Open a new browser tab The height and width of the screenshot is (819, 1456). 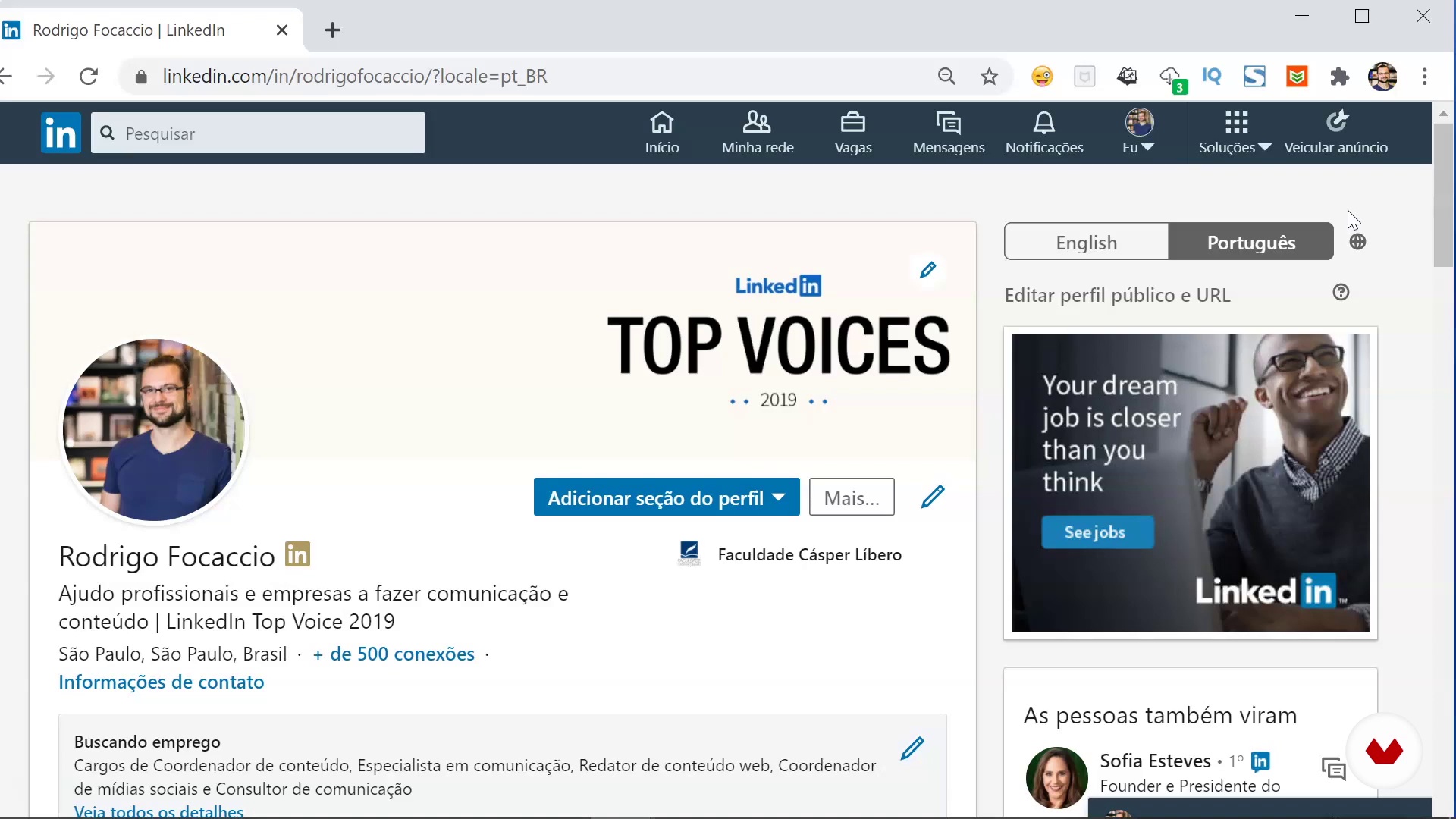[332, 30]
